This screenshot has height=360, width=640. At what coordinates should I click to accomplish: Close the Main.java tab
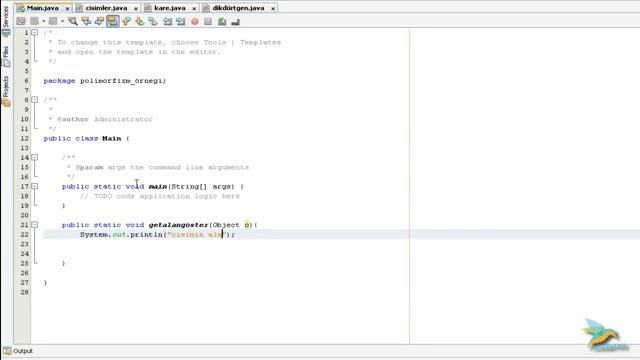tap(67, 8)
